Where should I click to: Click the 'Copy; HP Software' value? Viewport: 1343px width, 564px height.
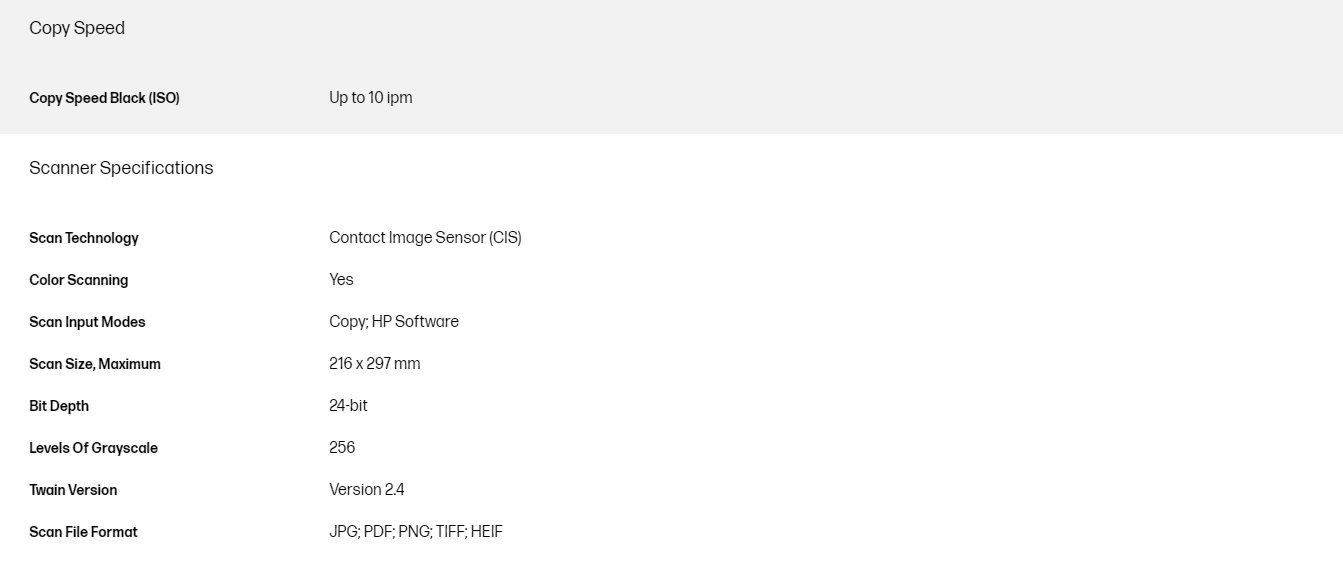click(394, 322)
